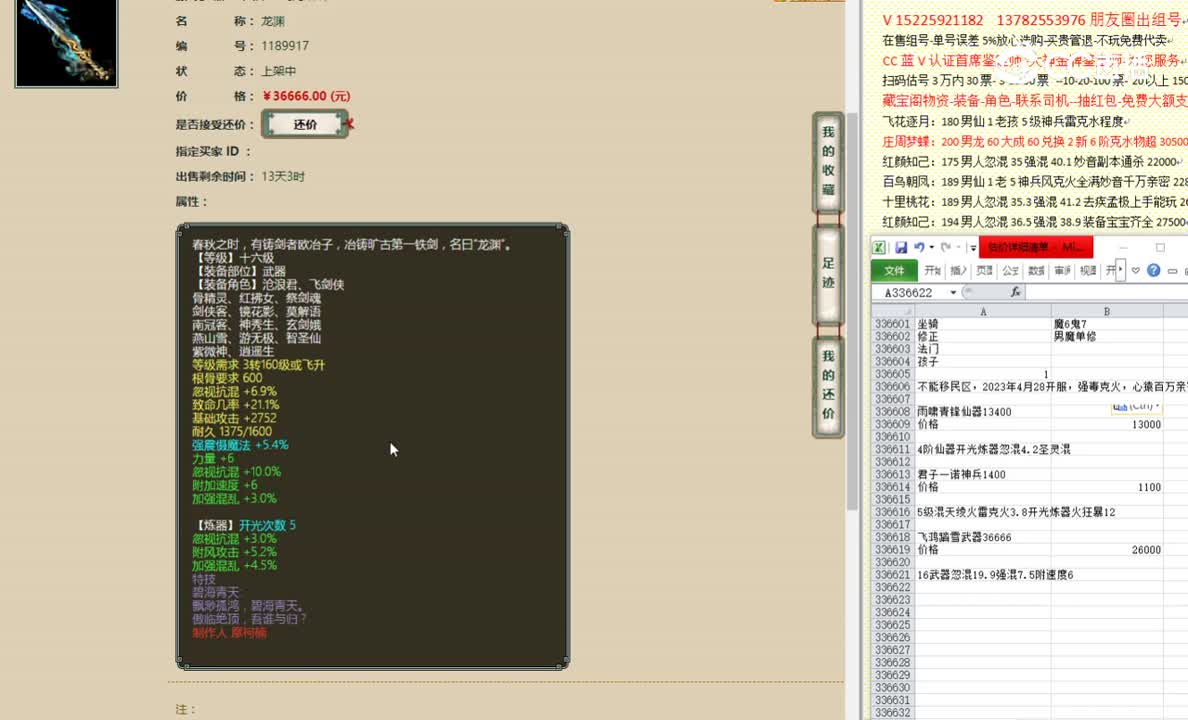Click the 庄周梦蝶 red listing line

click(x=1034, y=142)
